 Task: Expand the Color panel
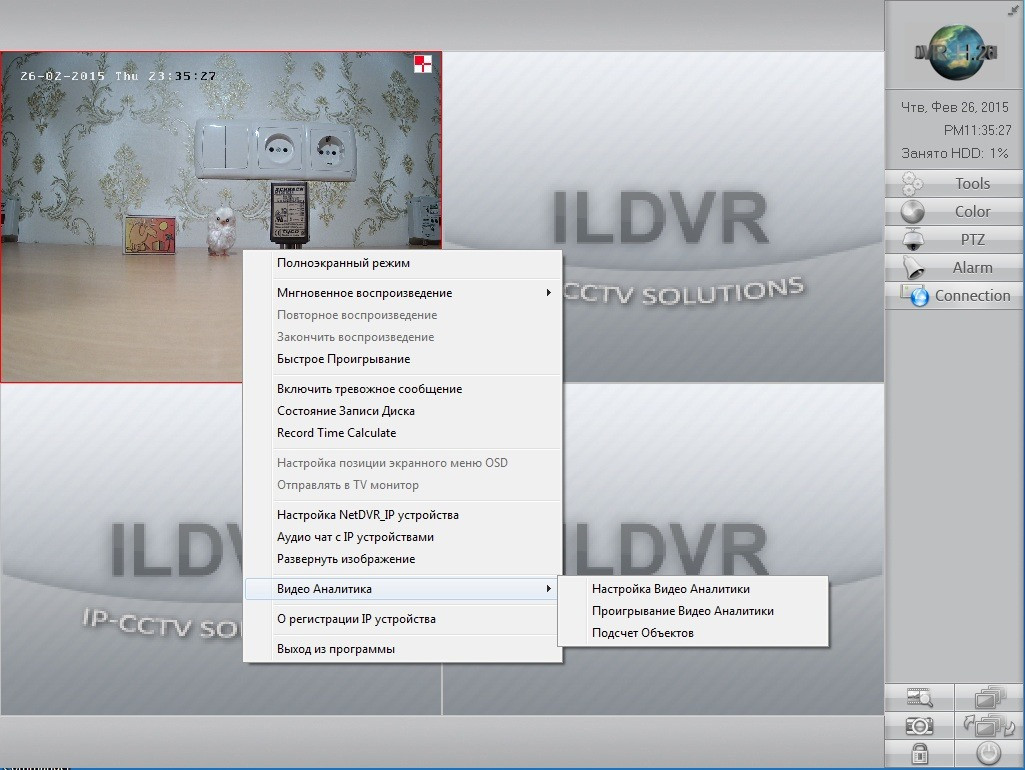(x=954, y=211)
